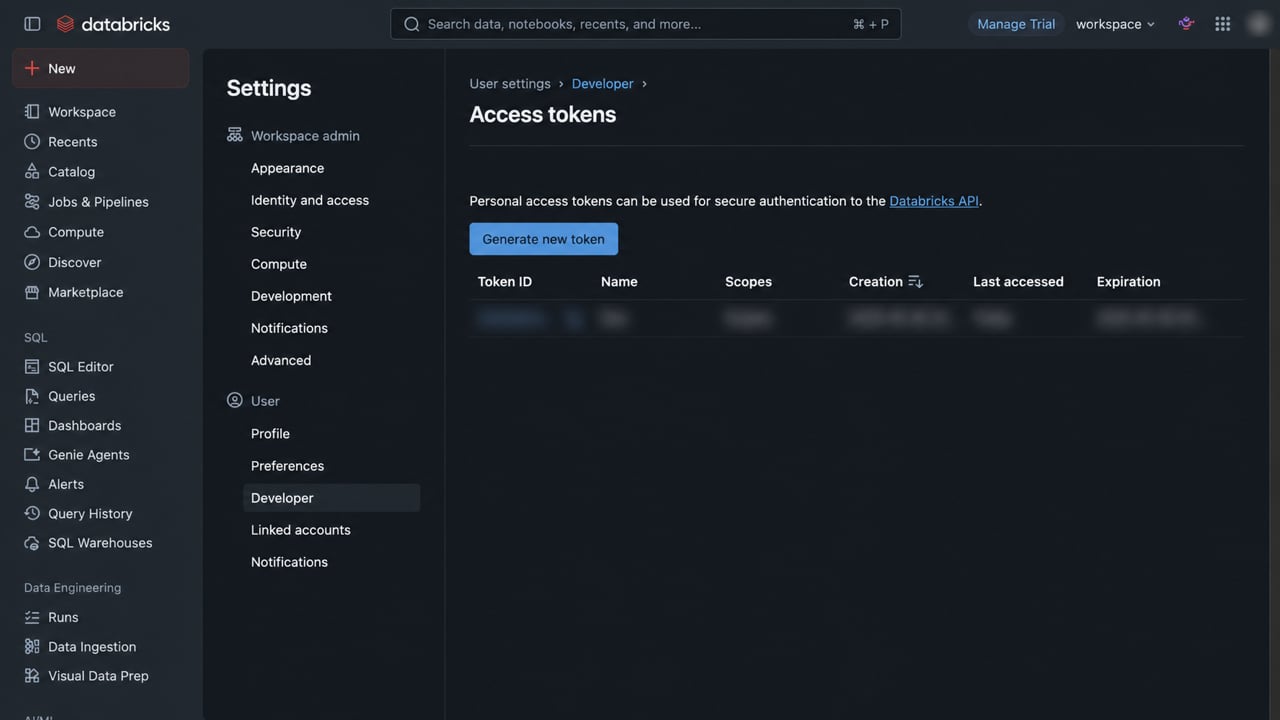Click the Marketplace storefront icon

click(x=32, y=292)
